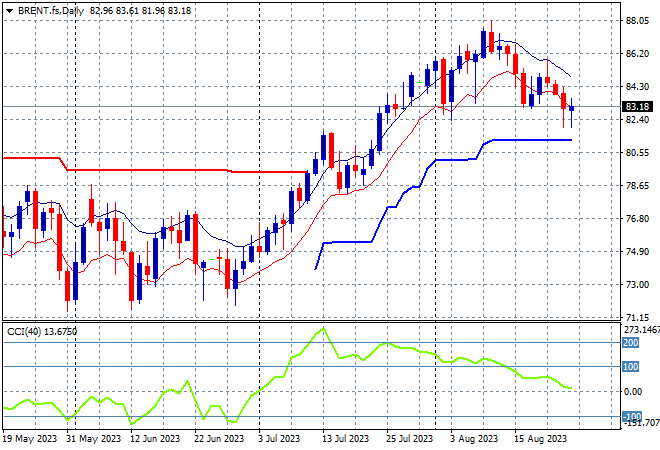Screen dimensions: 660x450
Task: Click the 3 Jul 2023 date label
Action: tap(279, 439)
